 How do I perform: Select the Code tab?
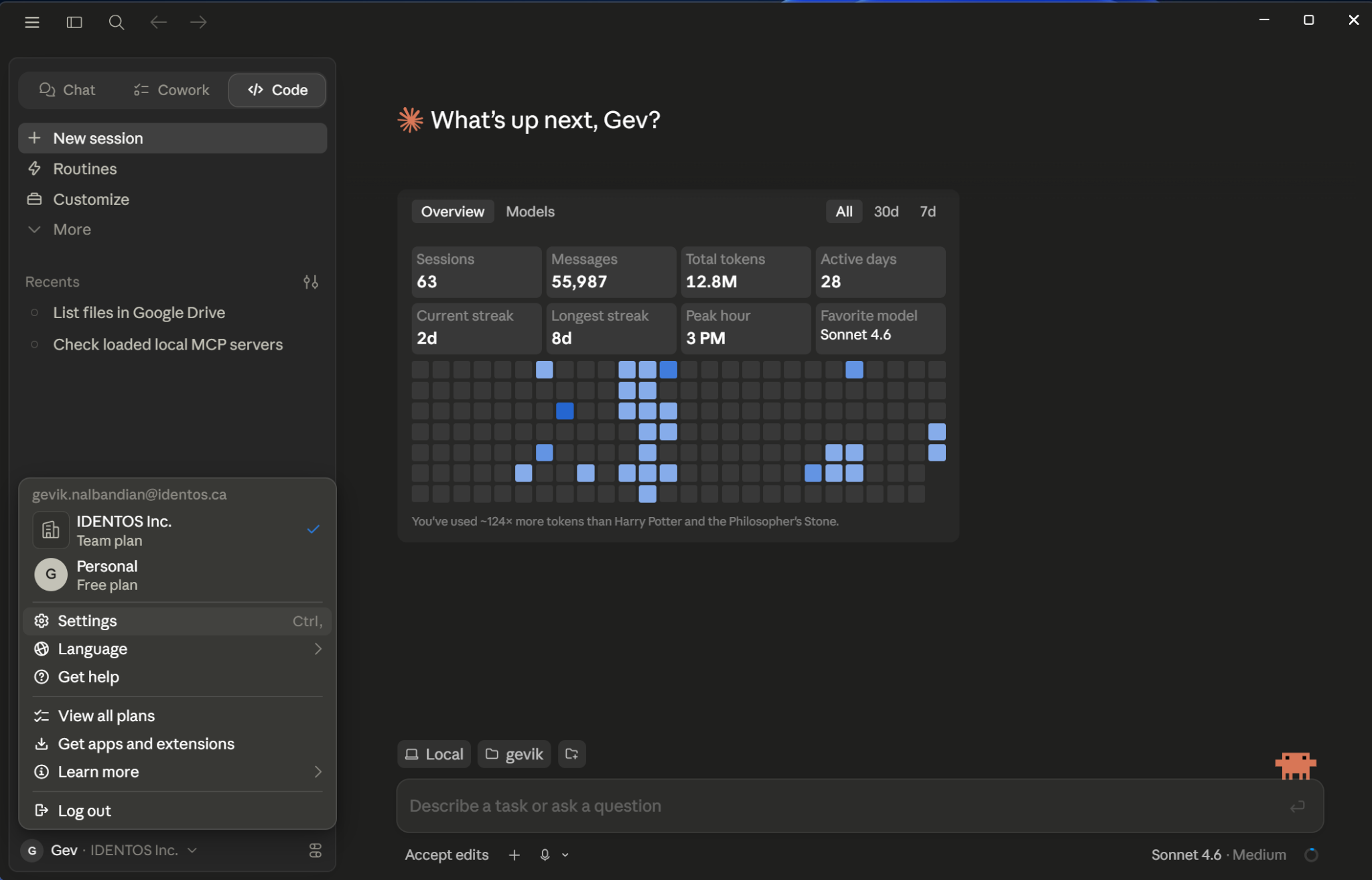(277, 90)
